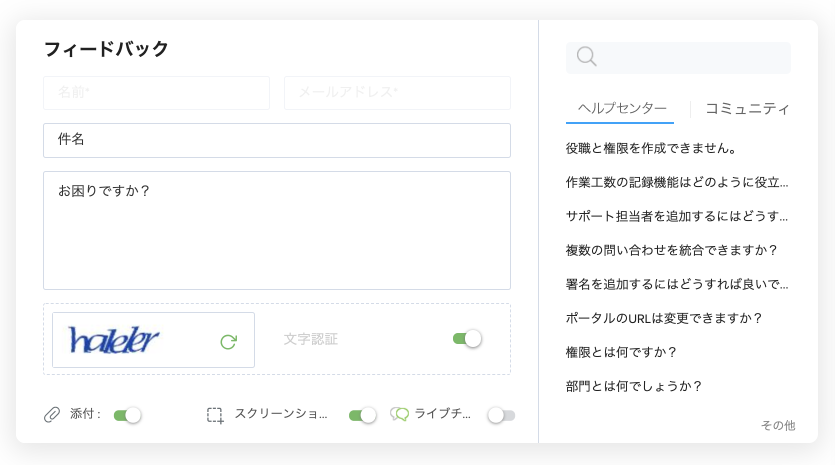Enable the ライブチャット toggle
Viewport: 835px width, 465px height.
pyautogui.click(x=501, y=415)
